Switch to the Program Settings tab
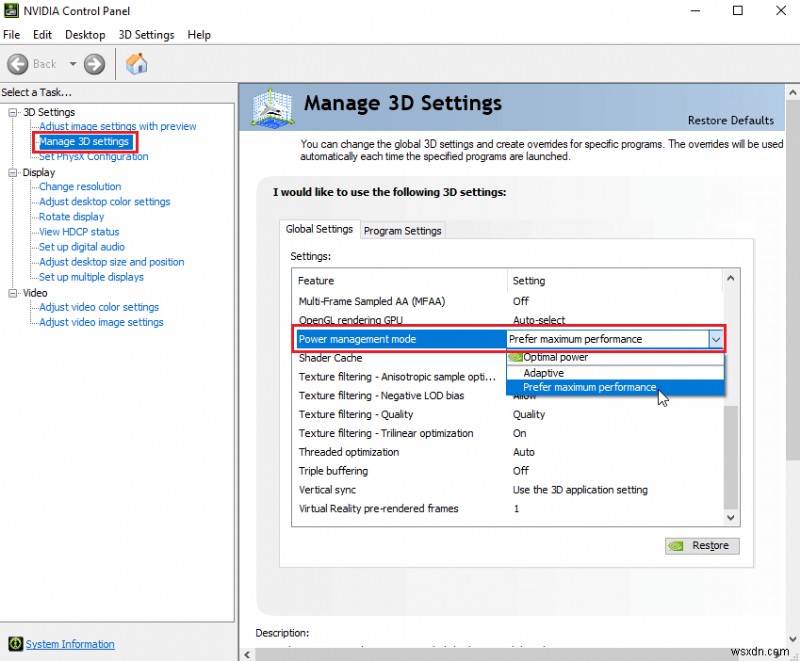This screenshot has width=800, height=661. tap(403, 231)
